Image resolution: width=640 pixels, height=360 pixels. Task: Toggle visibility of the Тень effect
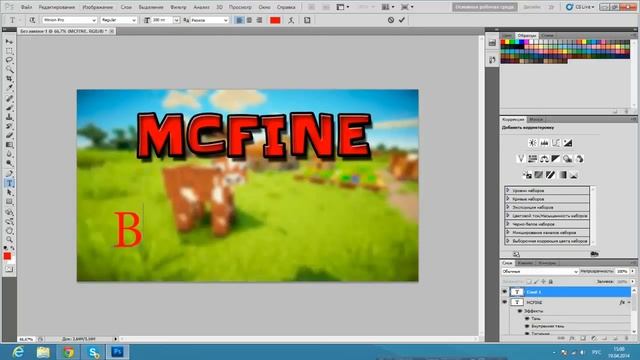pyautogui.click(x=527, y=318)
